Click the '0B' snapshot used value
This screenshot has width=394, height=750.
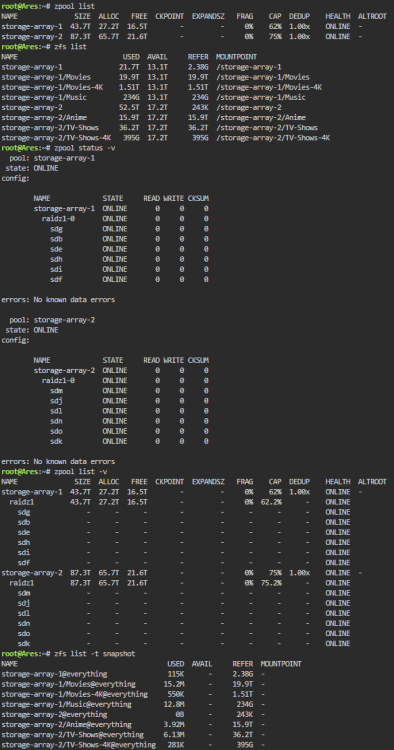[x=180, y=715]
